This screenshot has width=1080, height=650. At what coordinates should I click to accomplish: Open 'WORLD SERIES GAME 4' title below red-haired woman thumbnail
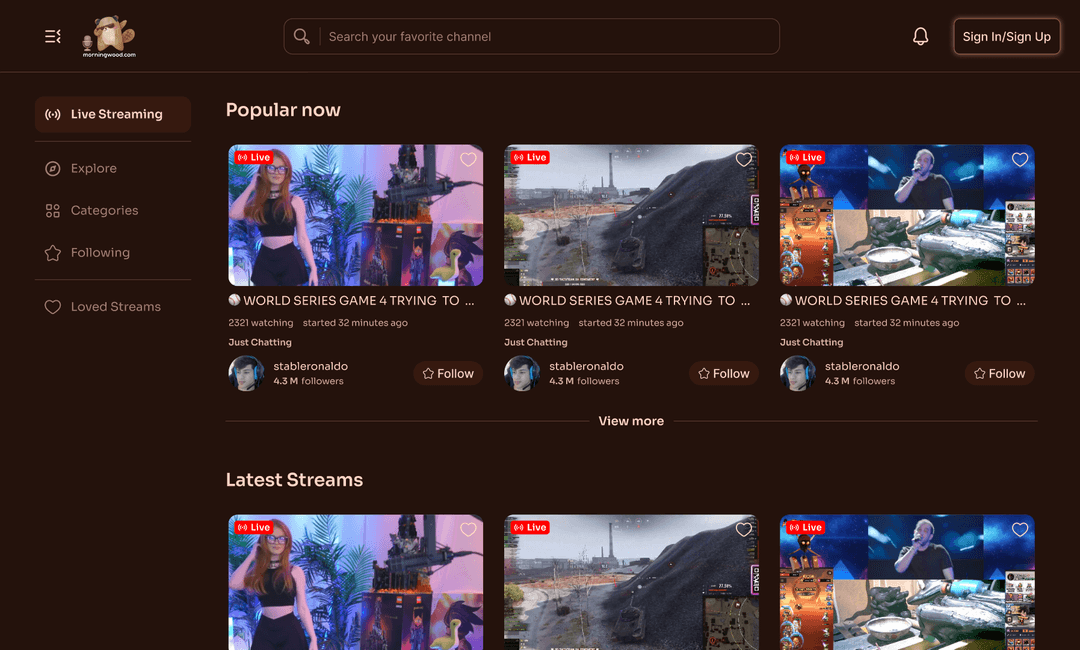[352, 301]
